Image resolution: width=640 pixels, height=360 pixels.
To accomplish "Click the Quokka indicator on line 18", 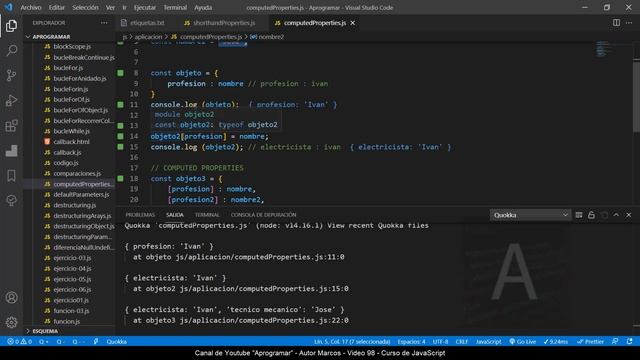I will point(120,178).
